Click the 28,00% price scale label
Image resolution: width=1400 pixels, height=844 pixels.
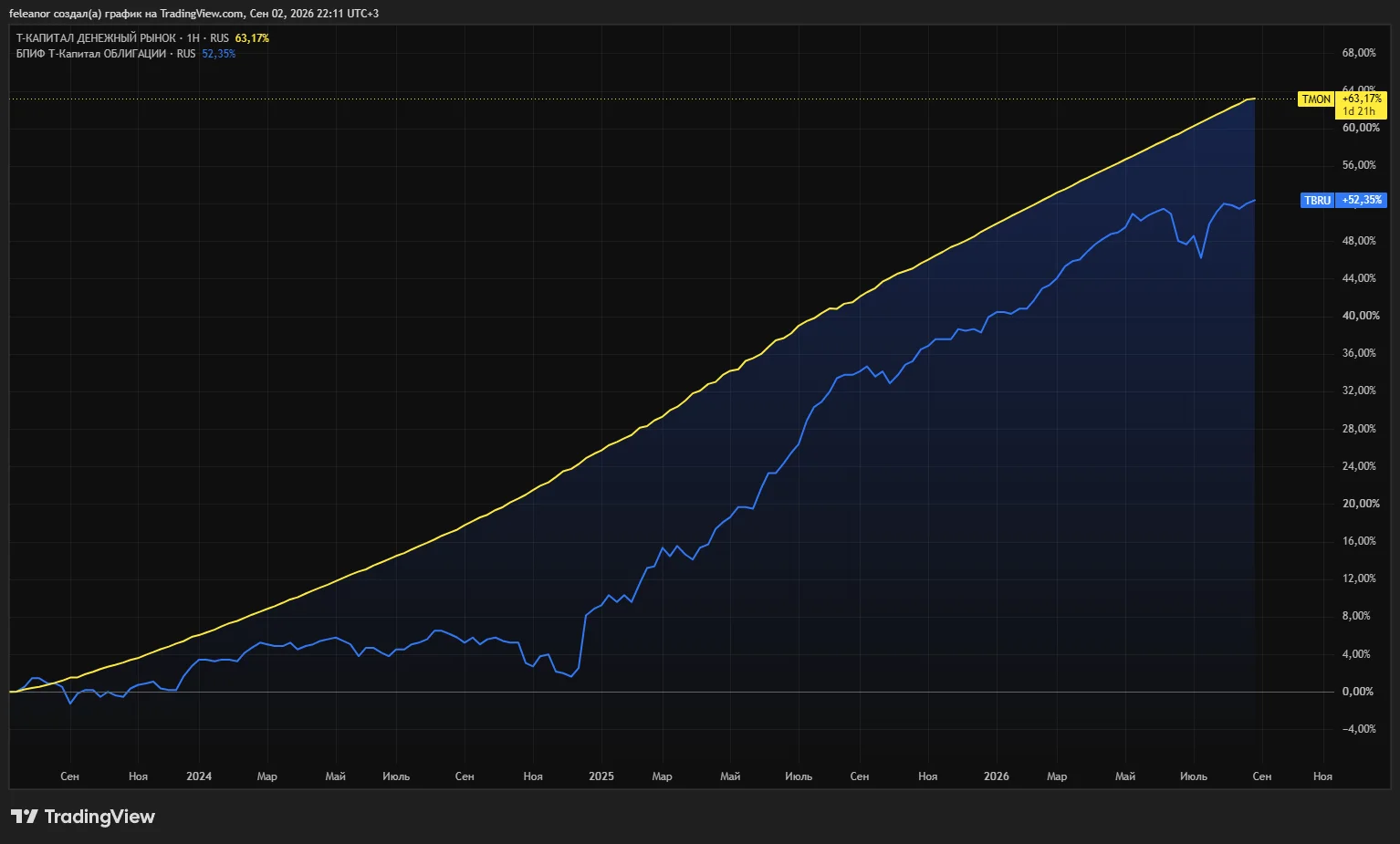coord(1359,429)
